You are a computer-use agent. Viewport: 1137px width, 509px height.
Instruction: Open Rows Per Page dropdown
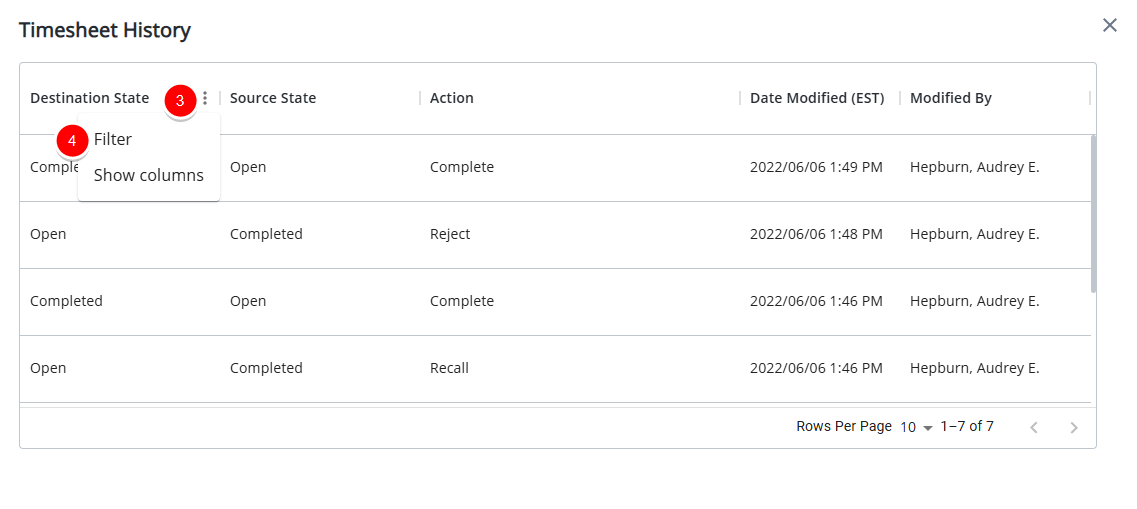pyautogui.click(x=916, y=427)
